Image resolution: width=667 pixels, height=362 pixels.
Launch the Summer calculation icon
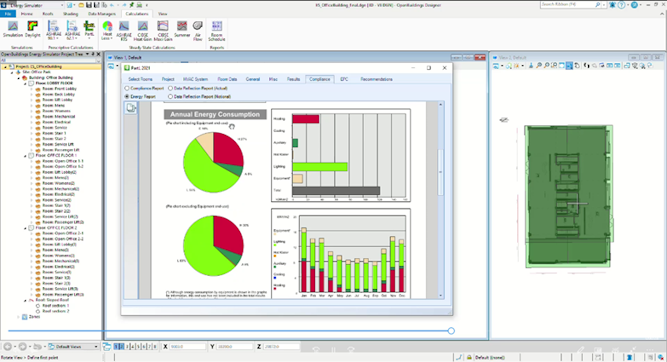(x=182, y=29)
